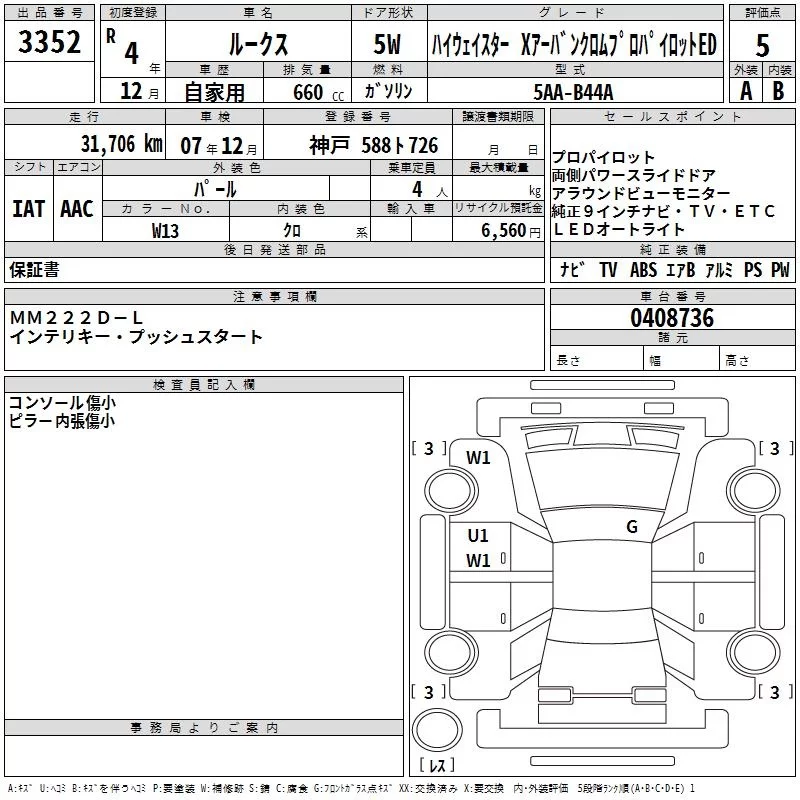Click the shift type IAT
The width and height of the screenshot is (800, 800).
click(29, 209)
